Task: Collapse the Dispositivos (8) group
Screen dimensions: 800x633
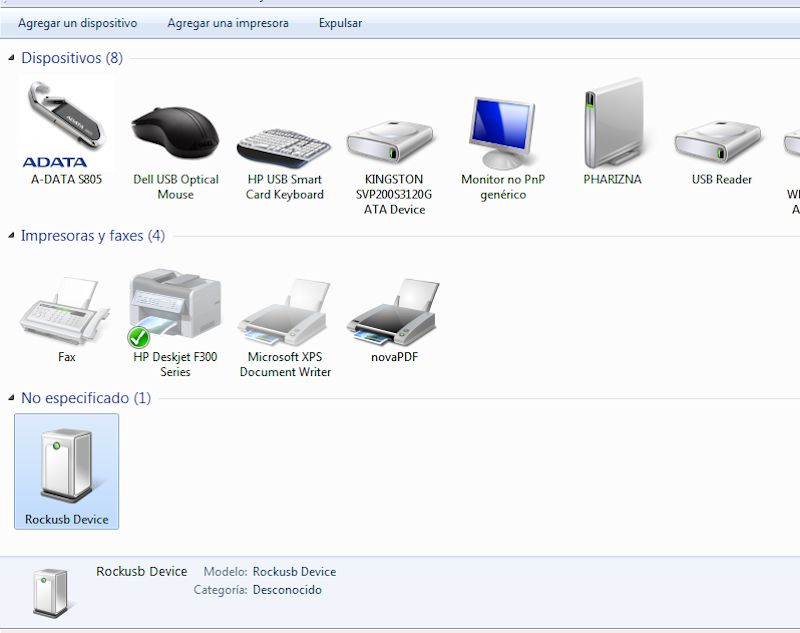Action: tap(11, 58)
